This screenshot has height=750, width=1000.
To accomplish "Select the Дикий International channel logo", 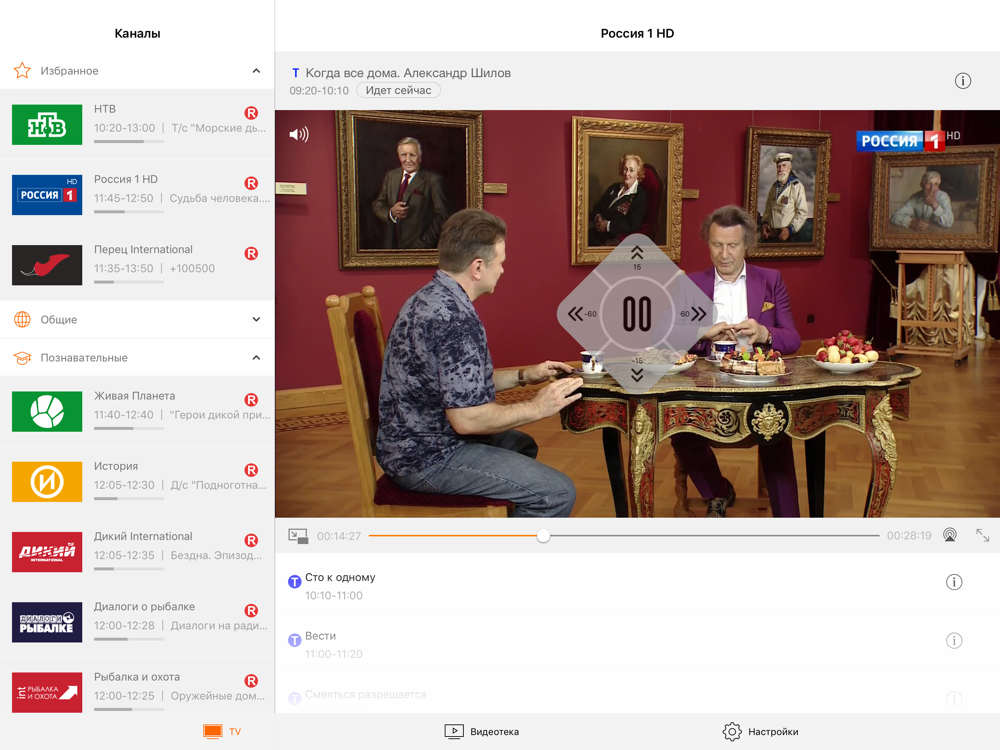I will pos(47,552).
